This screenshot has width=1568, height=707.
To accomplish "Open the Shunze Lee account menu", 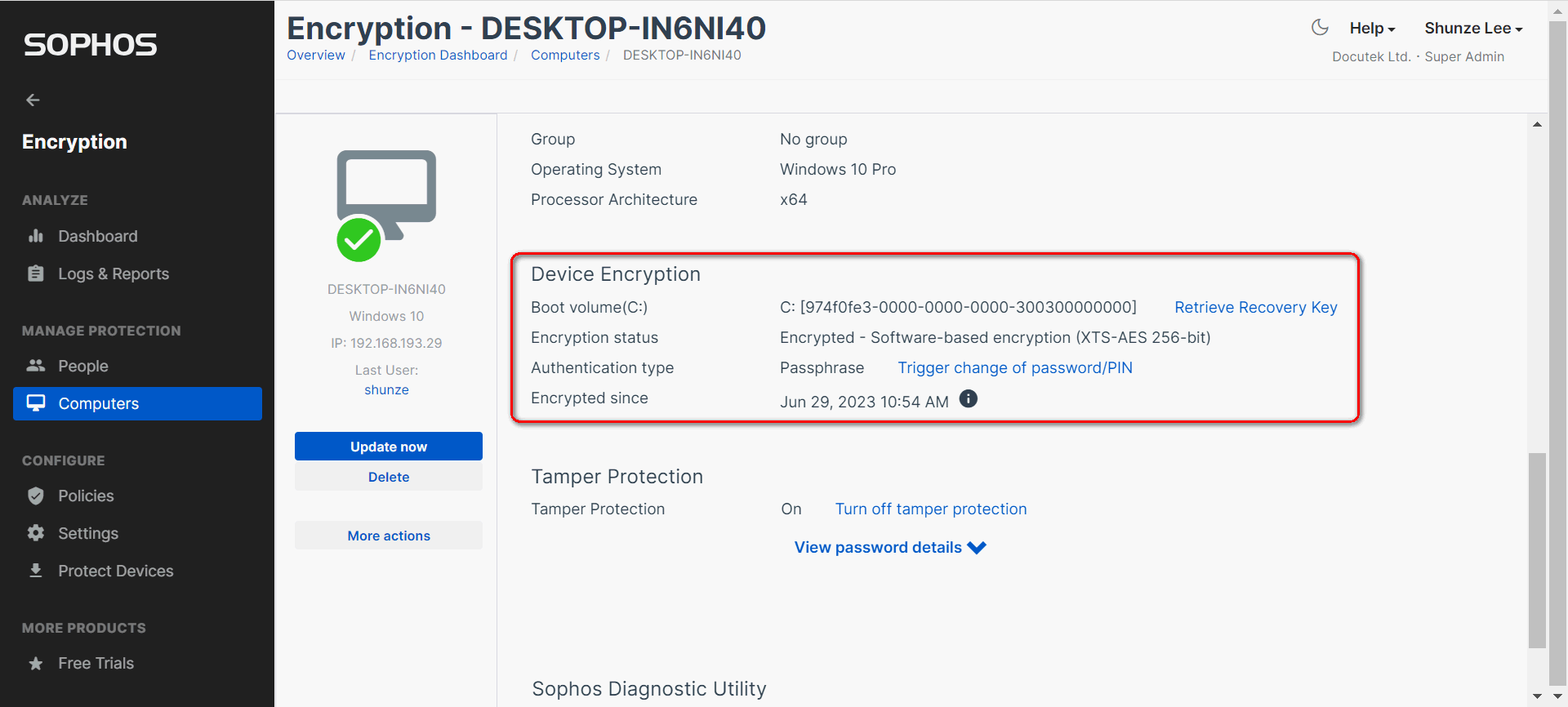I will pos(1472,29).
